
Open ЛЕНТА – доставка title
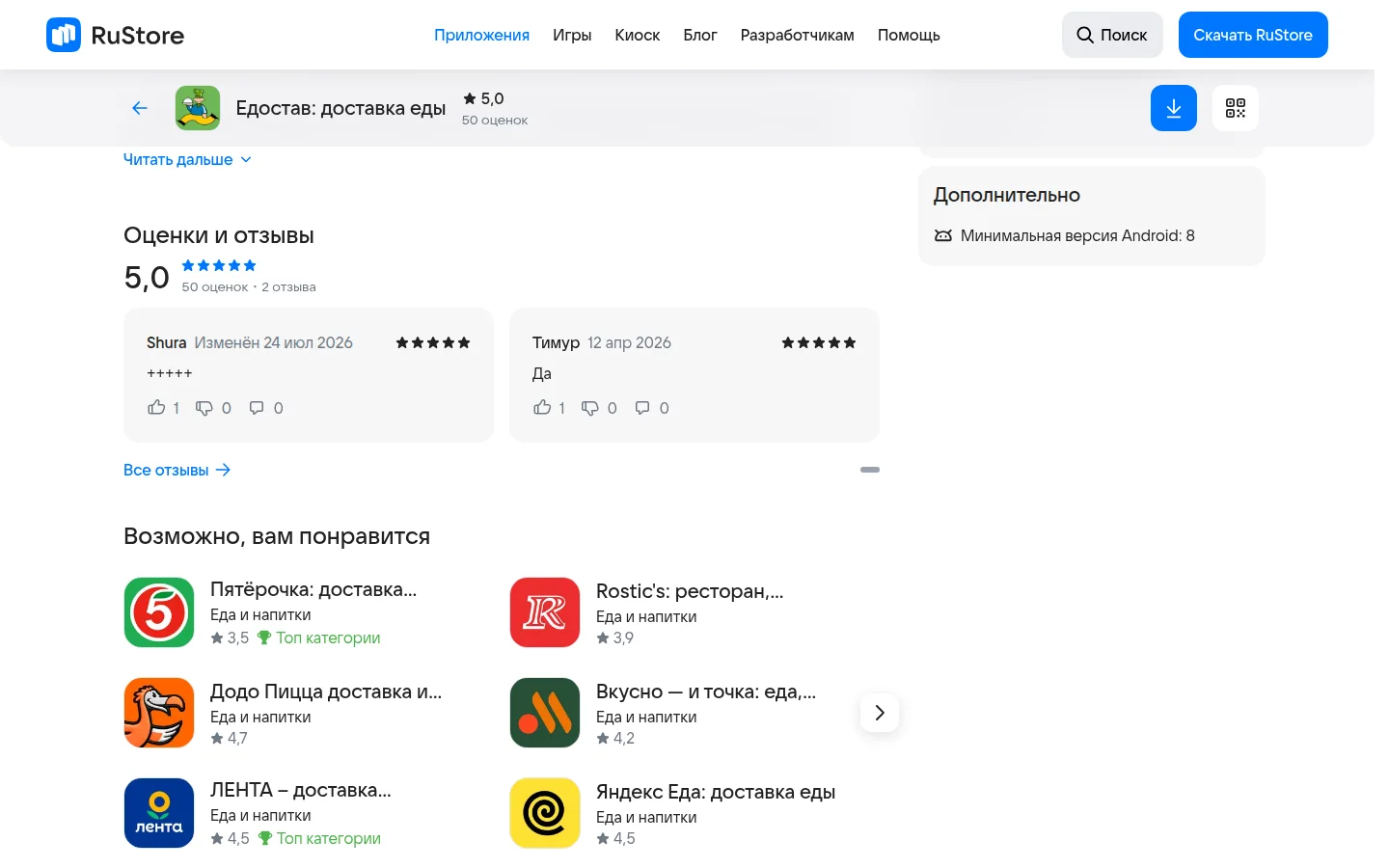[301, 790]
